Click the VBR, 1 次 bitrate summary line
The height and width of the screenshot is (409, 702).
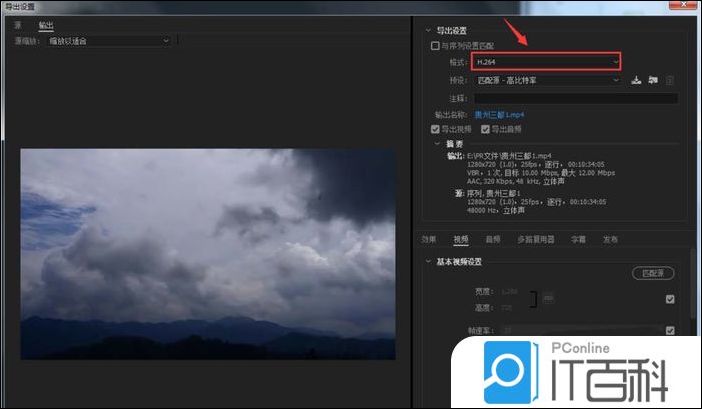point(541,173)
